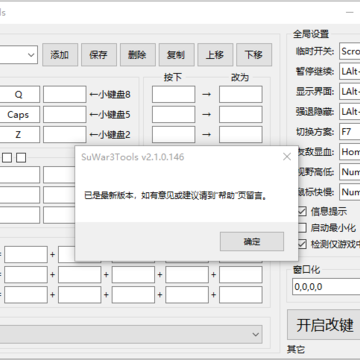Edit the 显示界面 hotkey field
The image size is (360, 360).
click(350, 91)
